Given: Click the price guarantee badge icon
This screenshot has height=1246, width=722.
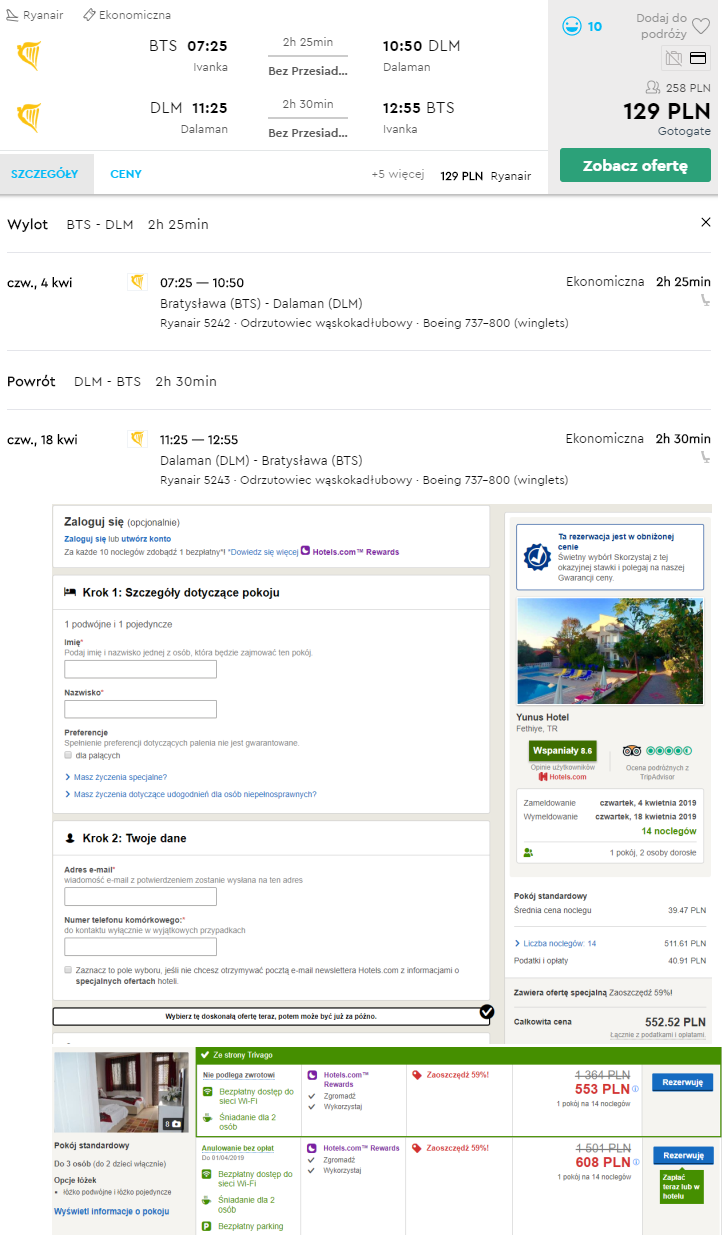Looking at the screenshot, I should click(539, 555).
